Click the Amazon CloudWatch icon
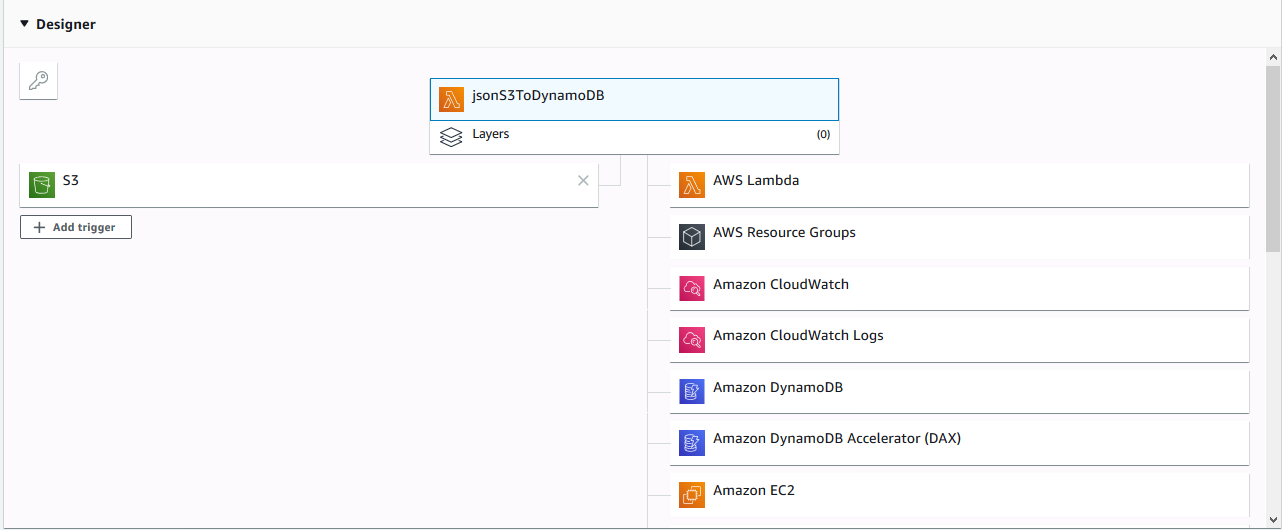Screen dimensions: 1282x530 pyautogui.click(x=692, y=288)
